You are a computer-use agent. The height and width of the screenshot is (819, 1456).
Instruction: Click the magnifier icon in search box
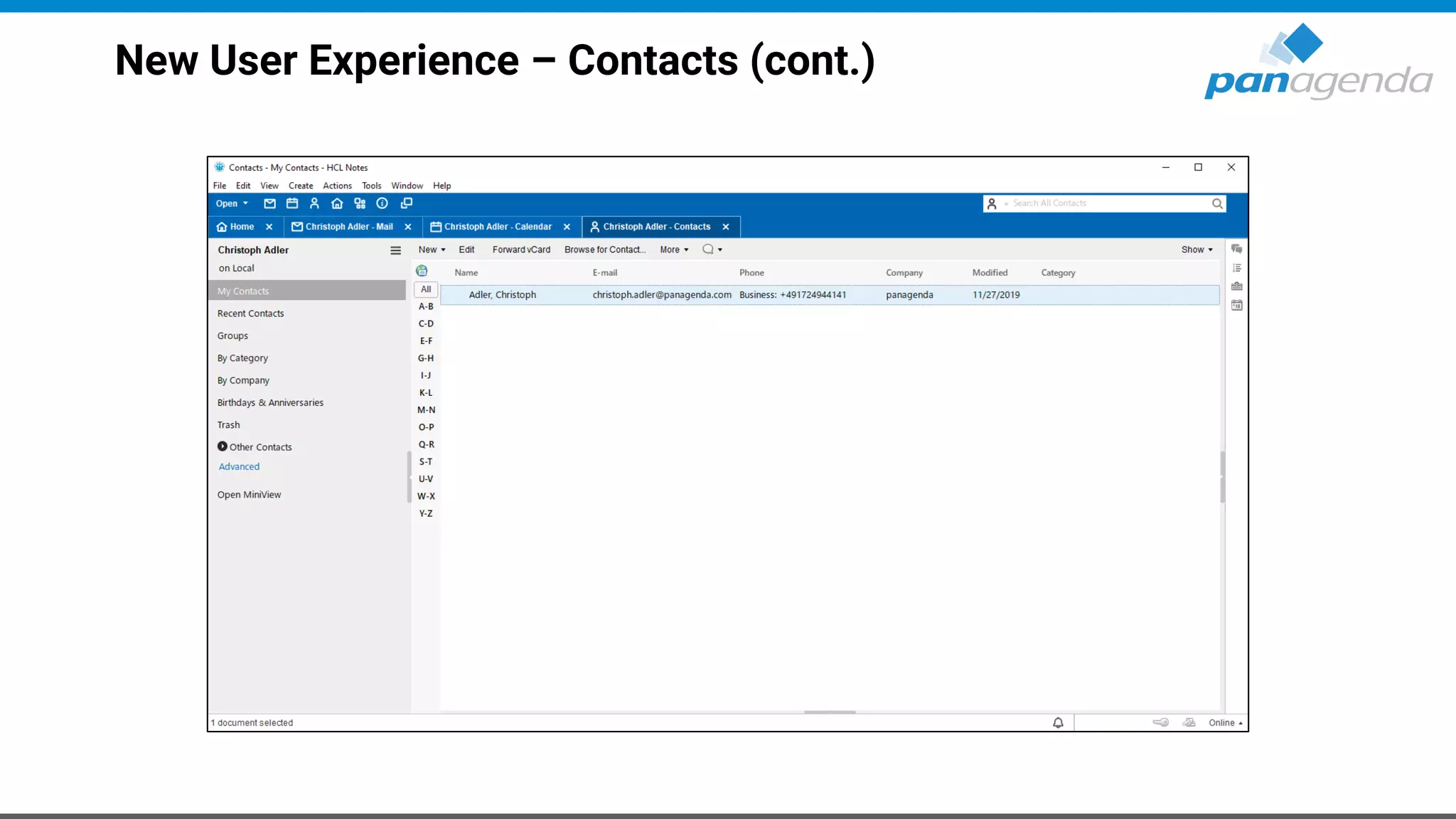pos(1217,203)
